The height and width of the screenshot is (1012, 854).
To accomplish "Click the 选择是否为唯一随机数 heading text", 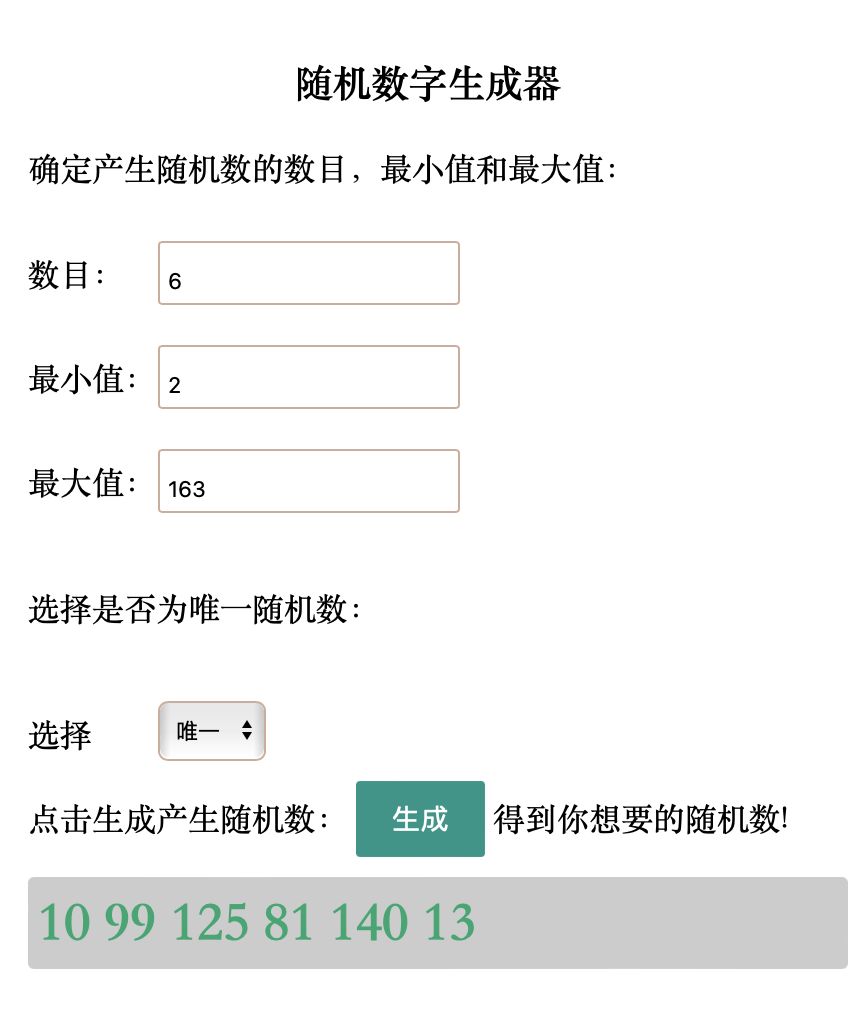I will (x=194, y=608).
